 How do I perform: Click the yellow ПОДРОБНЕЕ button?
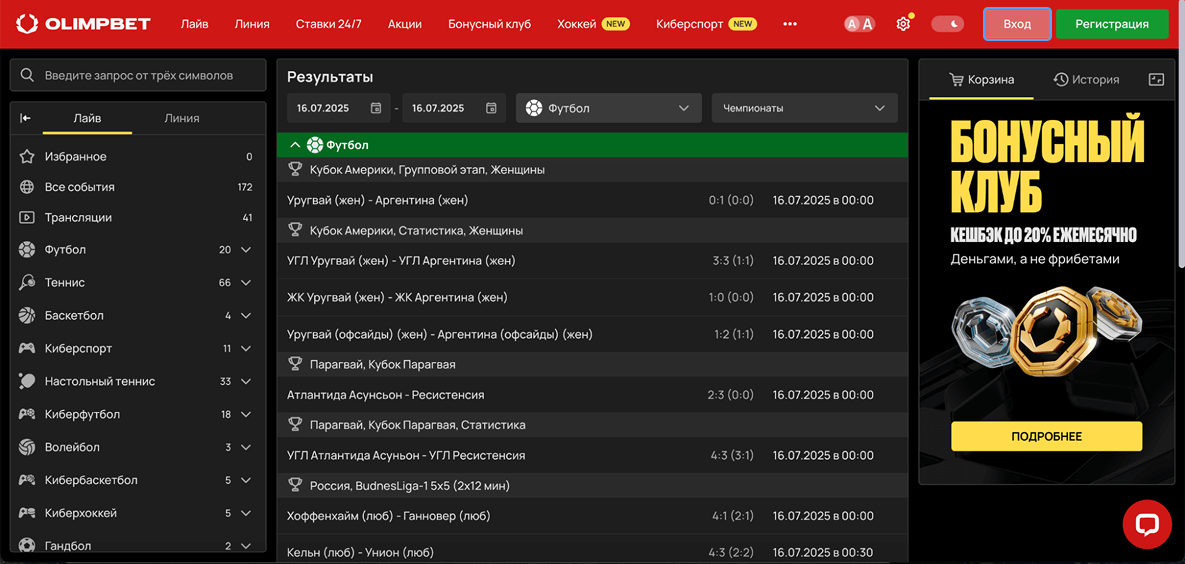pos(1046,436)
